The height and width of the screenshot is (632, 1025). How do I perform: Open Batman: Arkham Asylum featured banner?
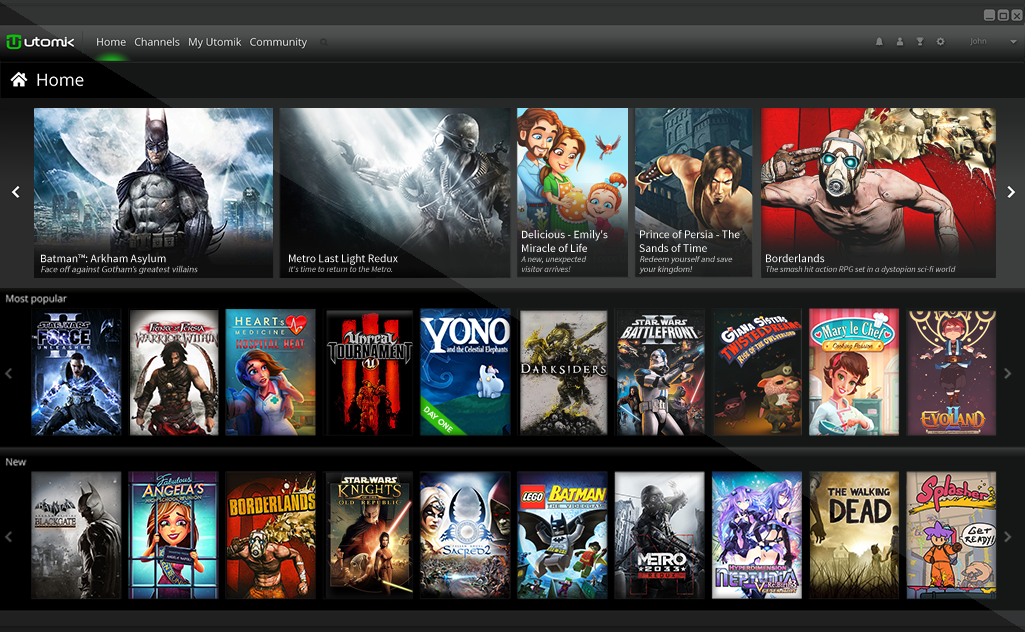[153, 192]
